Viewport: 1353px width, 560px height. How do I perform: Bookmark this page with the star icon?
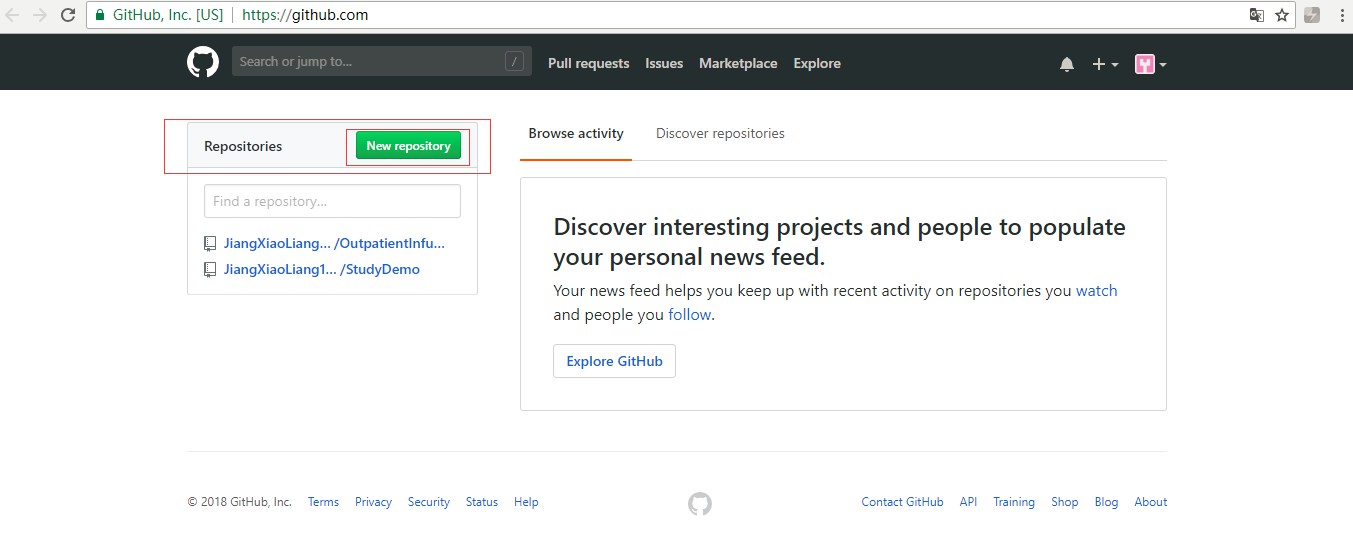click(1281, 15)
